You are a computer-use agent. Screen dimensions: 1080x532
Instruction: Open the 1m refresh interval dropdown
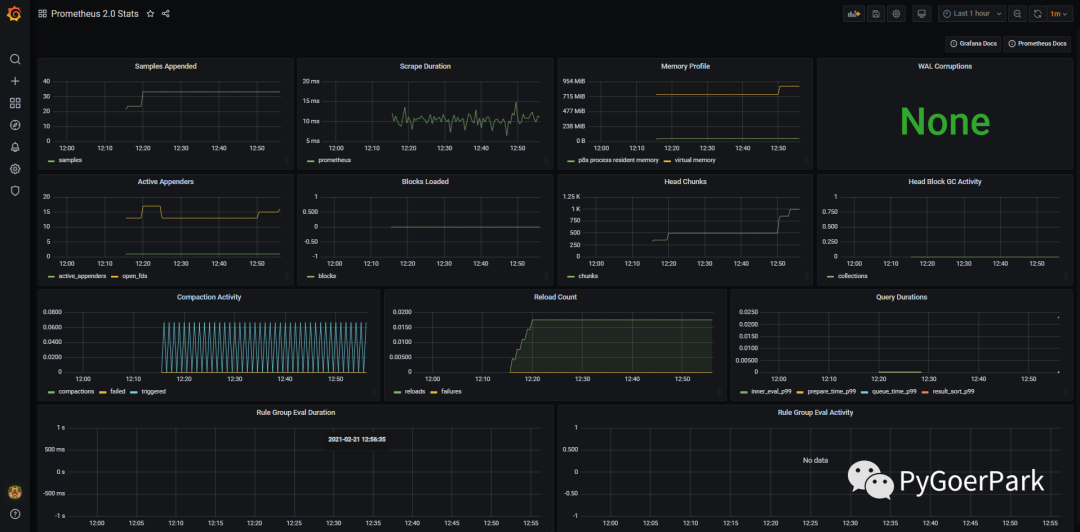point(1059,14)
